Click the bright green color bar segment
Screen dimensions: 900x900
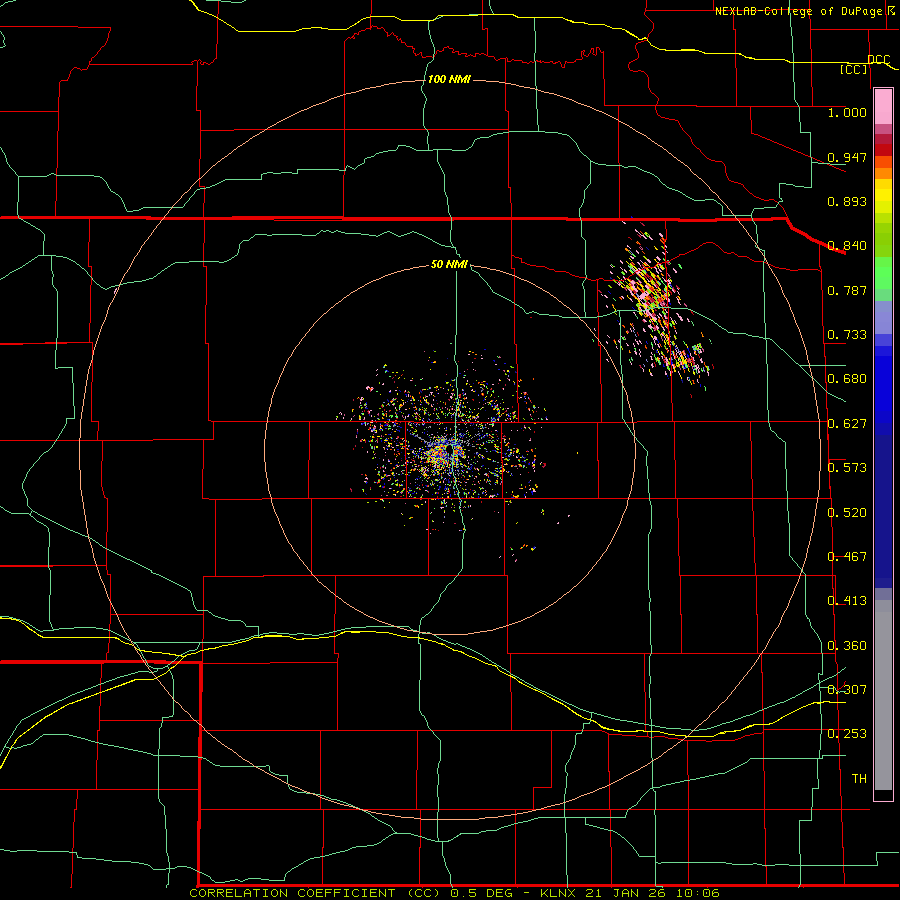[x=883, y=273]
